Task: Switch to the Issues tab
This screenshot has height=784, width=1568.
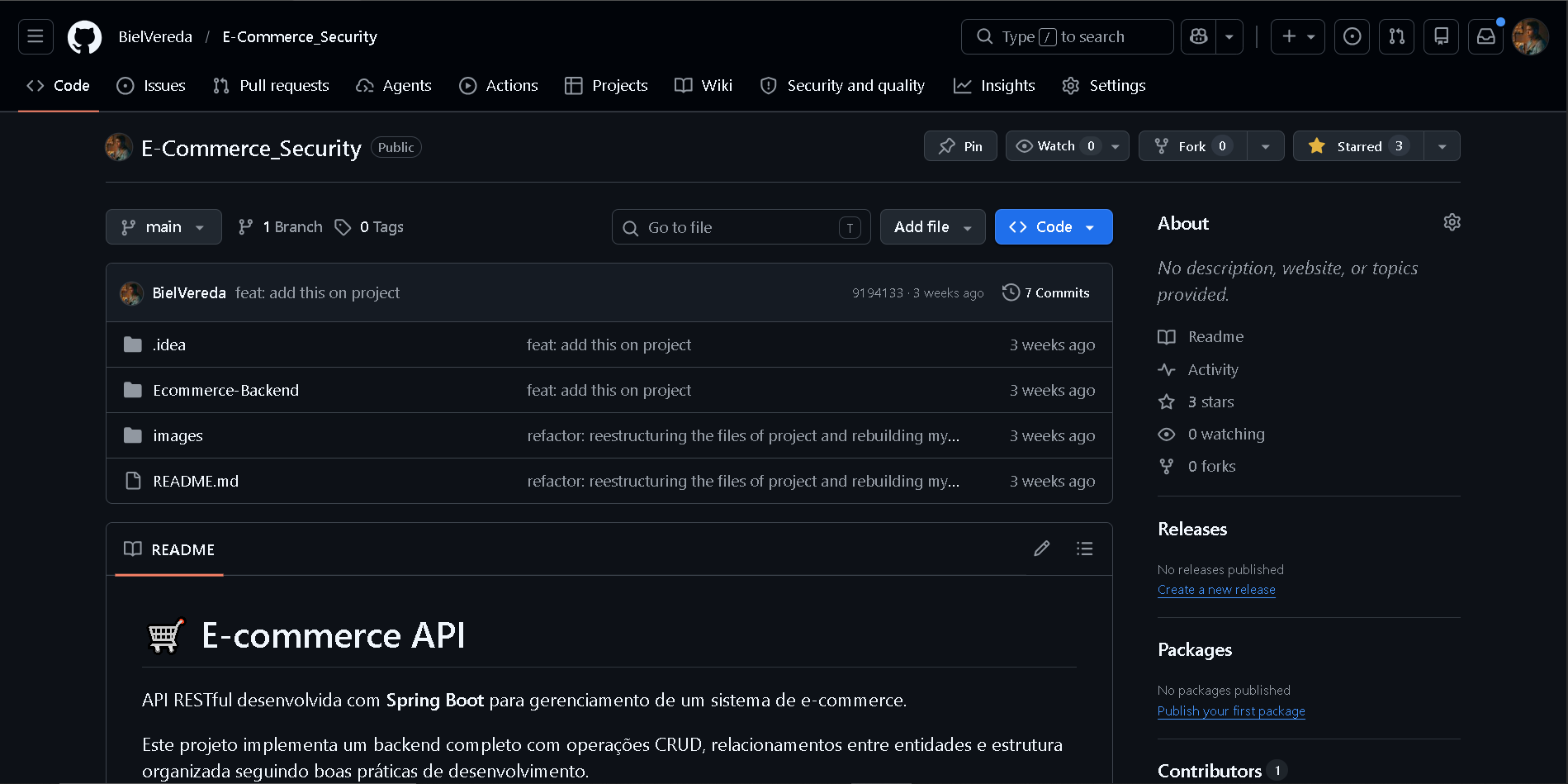Action: [151, 85]
